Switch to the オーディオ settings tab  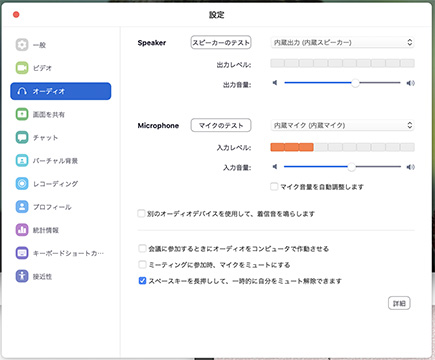pos(61,91)
